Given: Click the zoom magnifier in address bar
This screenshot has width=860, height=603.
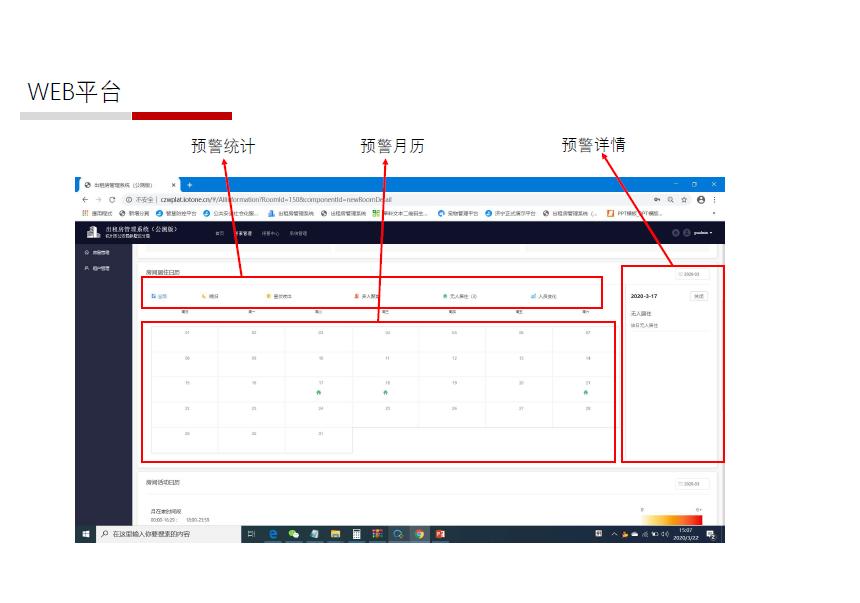Looking at the screenshot, I should coord(670,200).
